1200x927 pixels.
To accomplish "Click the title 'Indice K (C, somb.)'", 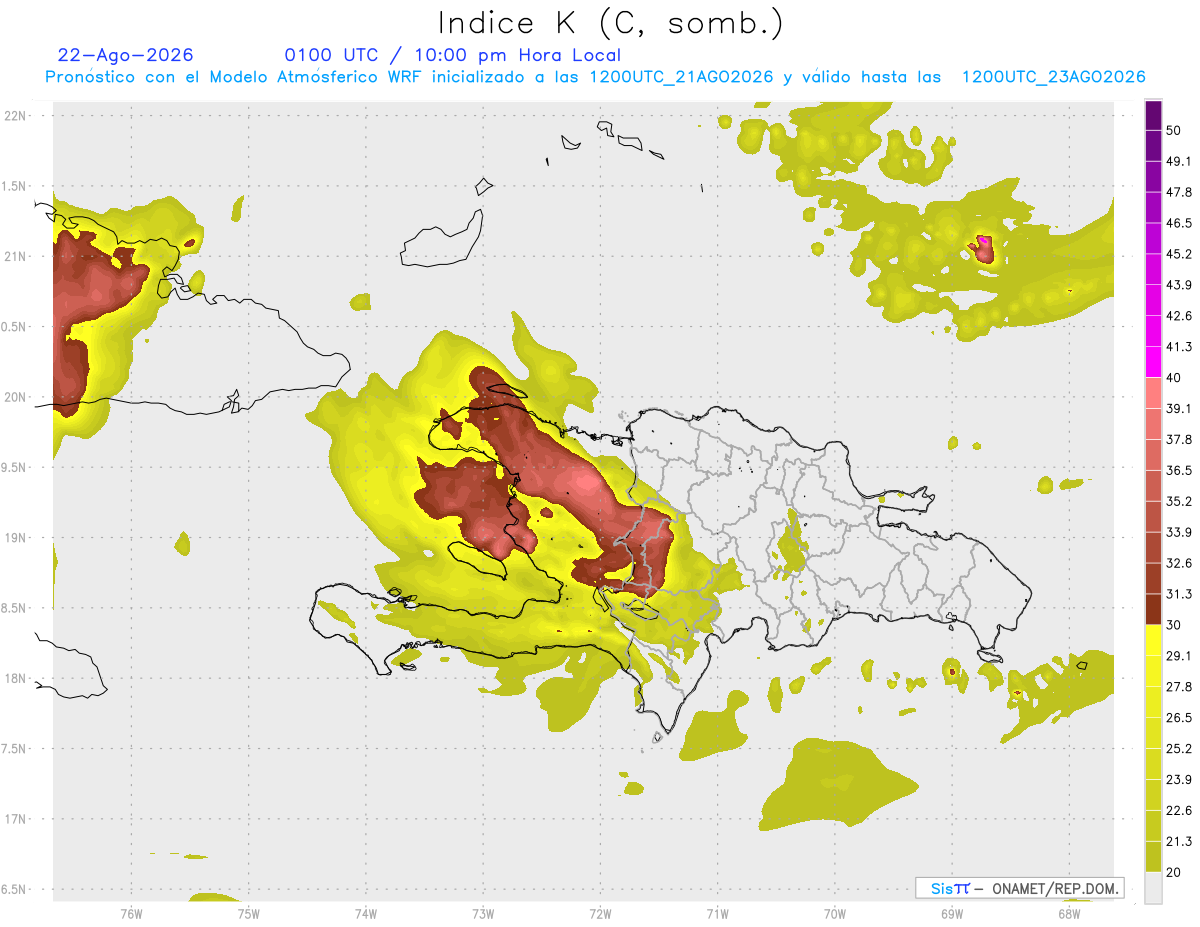I will (610, 22).
